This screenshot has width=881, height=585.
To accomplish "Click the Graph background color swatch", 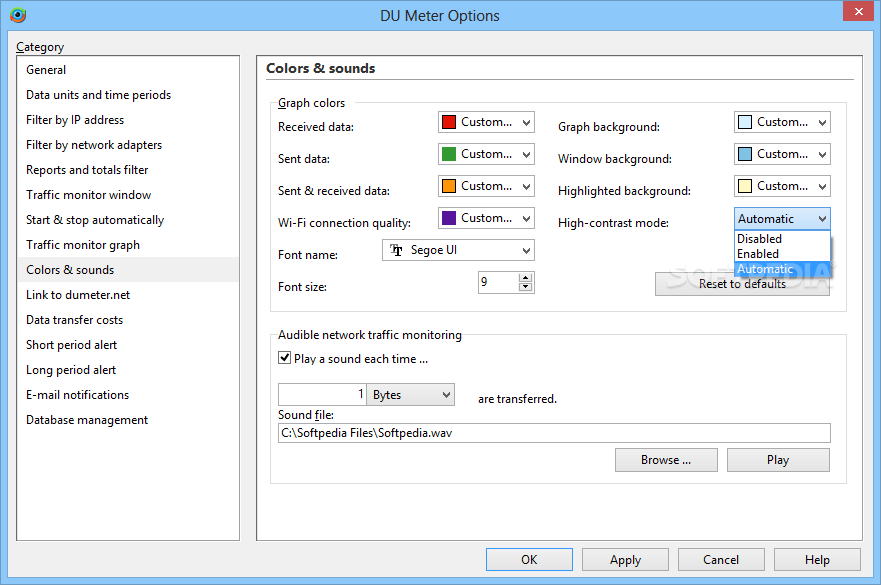I will [x=745, y=122].
